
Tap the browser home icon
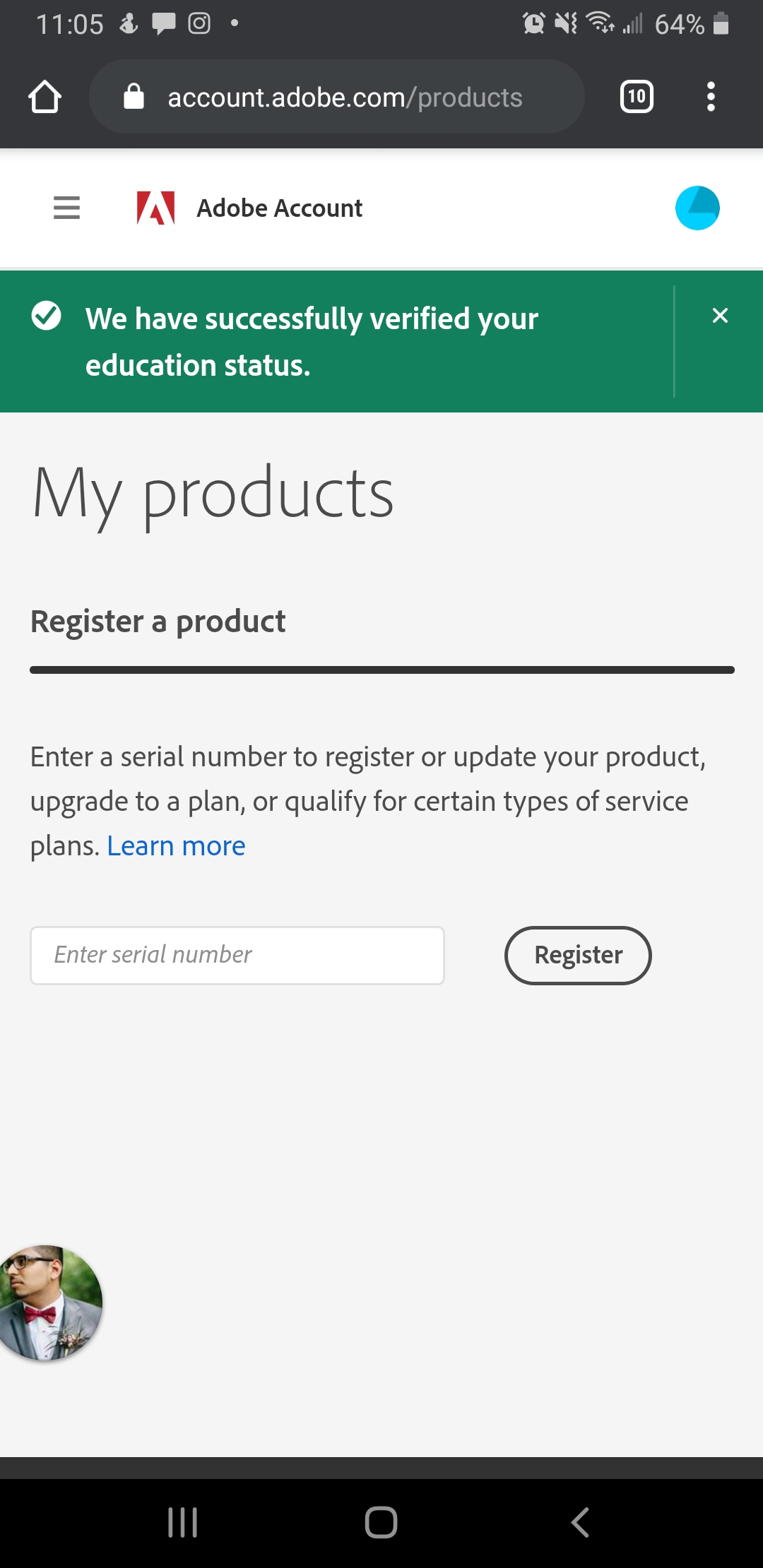click(45, 97)
